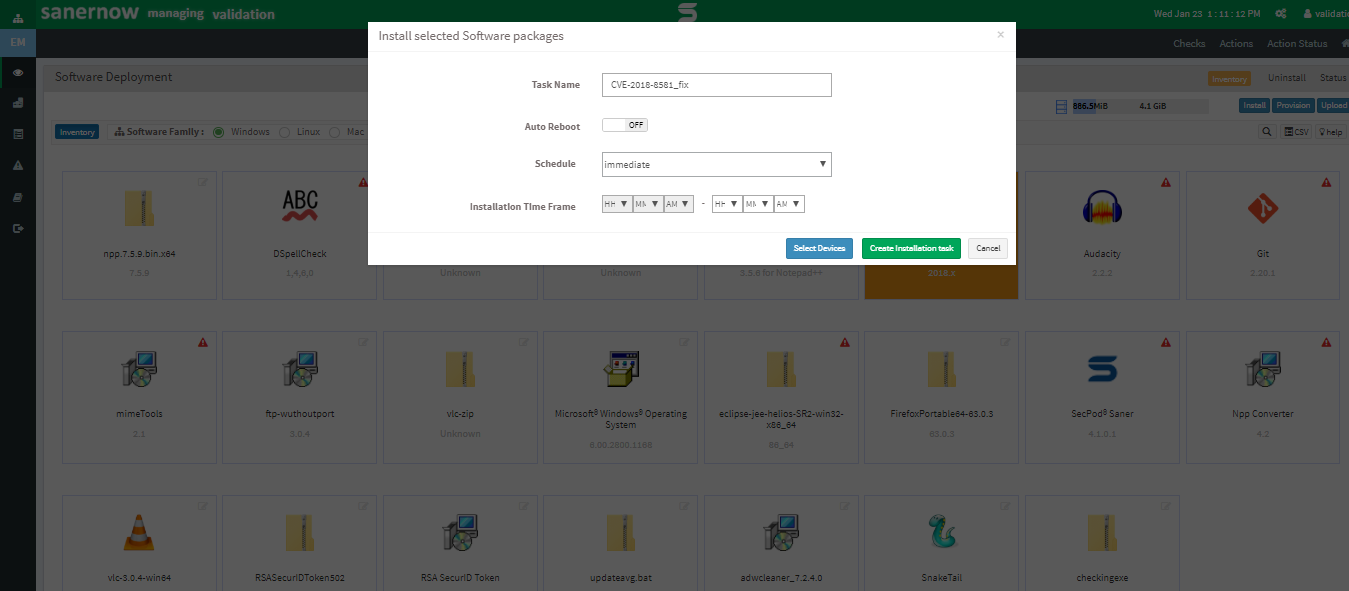1349x591 pixels.
Task: Select the SnakeTail package icon
Action: pyautogui.click(x=942, y=532)
